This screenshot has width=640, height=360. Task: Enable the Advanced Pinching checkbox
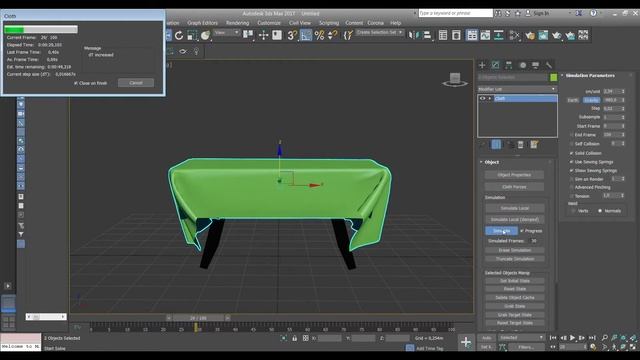[x=571, y=187]
